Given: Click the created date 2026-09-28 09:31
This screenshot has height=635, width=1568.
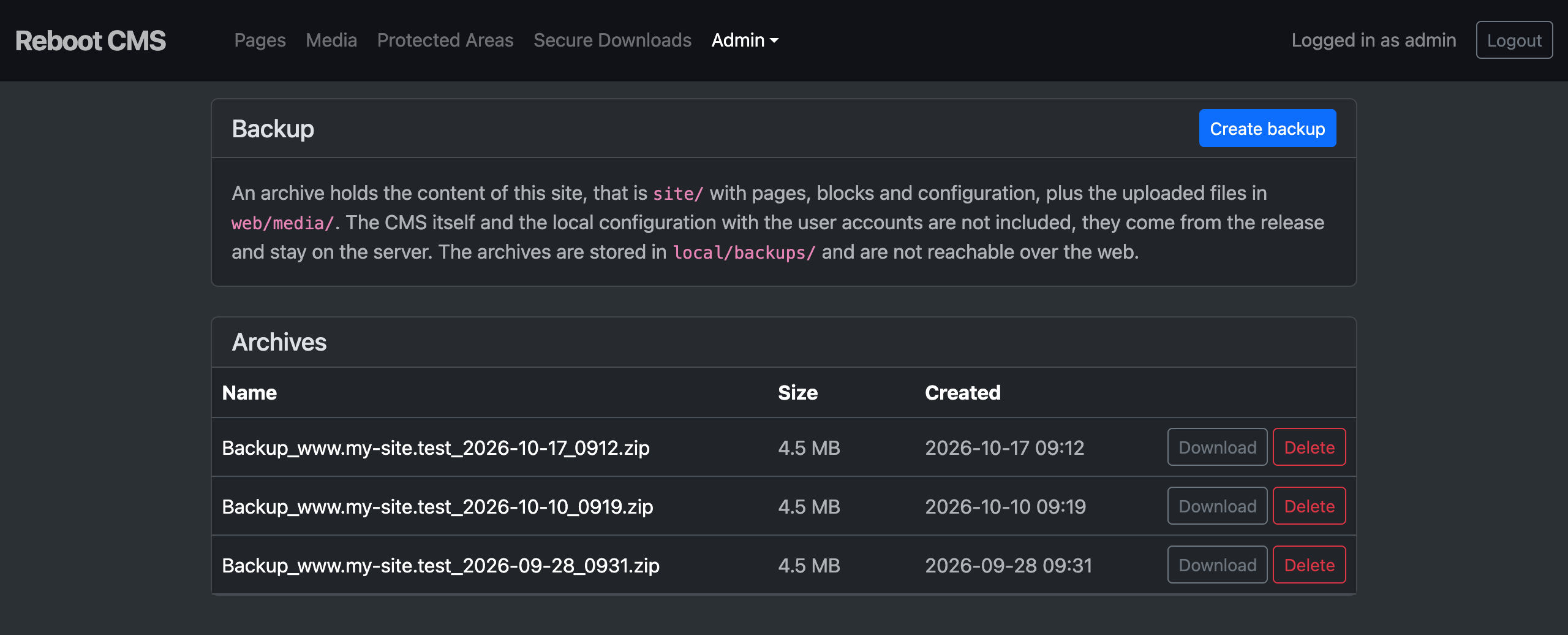Looking at the screenshot, I should click(1008, 566).
